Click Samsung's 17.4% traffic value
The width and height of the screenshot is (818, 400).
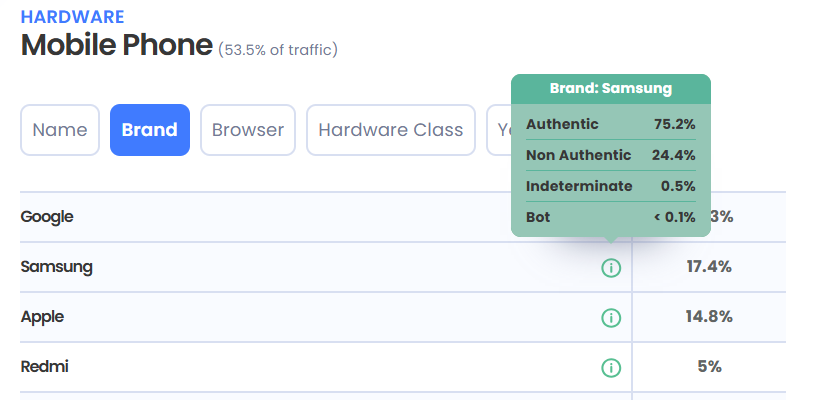[709, 267]
